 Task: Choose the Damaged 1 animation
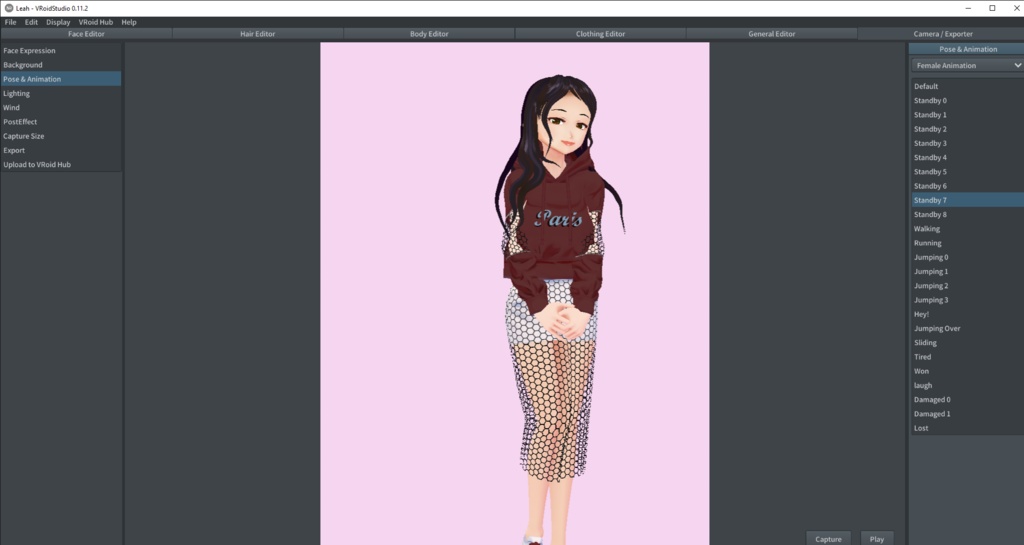click(967, 414)
